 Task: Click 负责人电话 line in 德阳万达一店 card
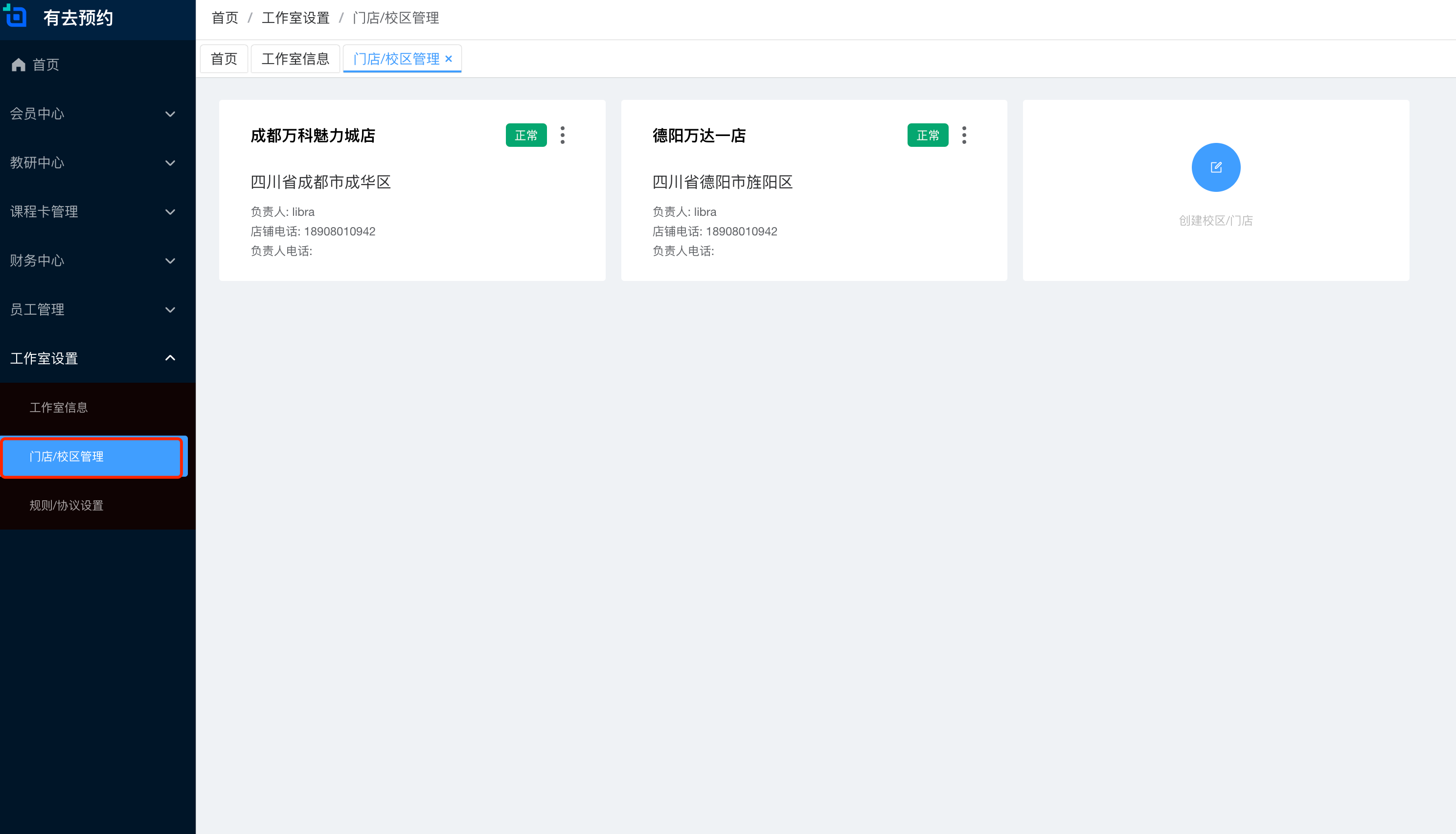pos(683,251)
